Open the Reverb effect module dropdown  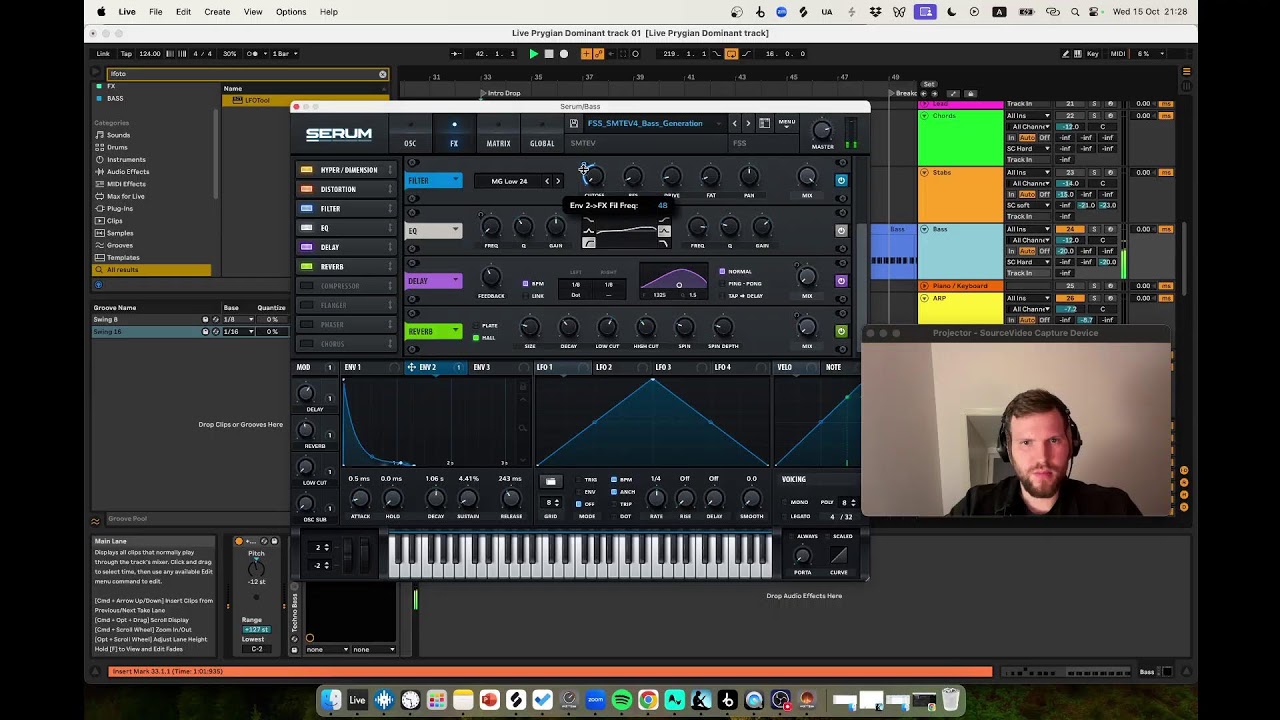455,331
